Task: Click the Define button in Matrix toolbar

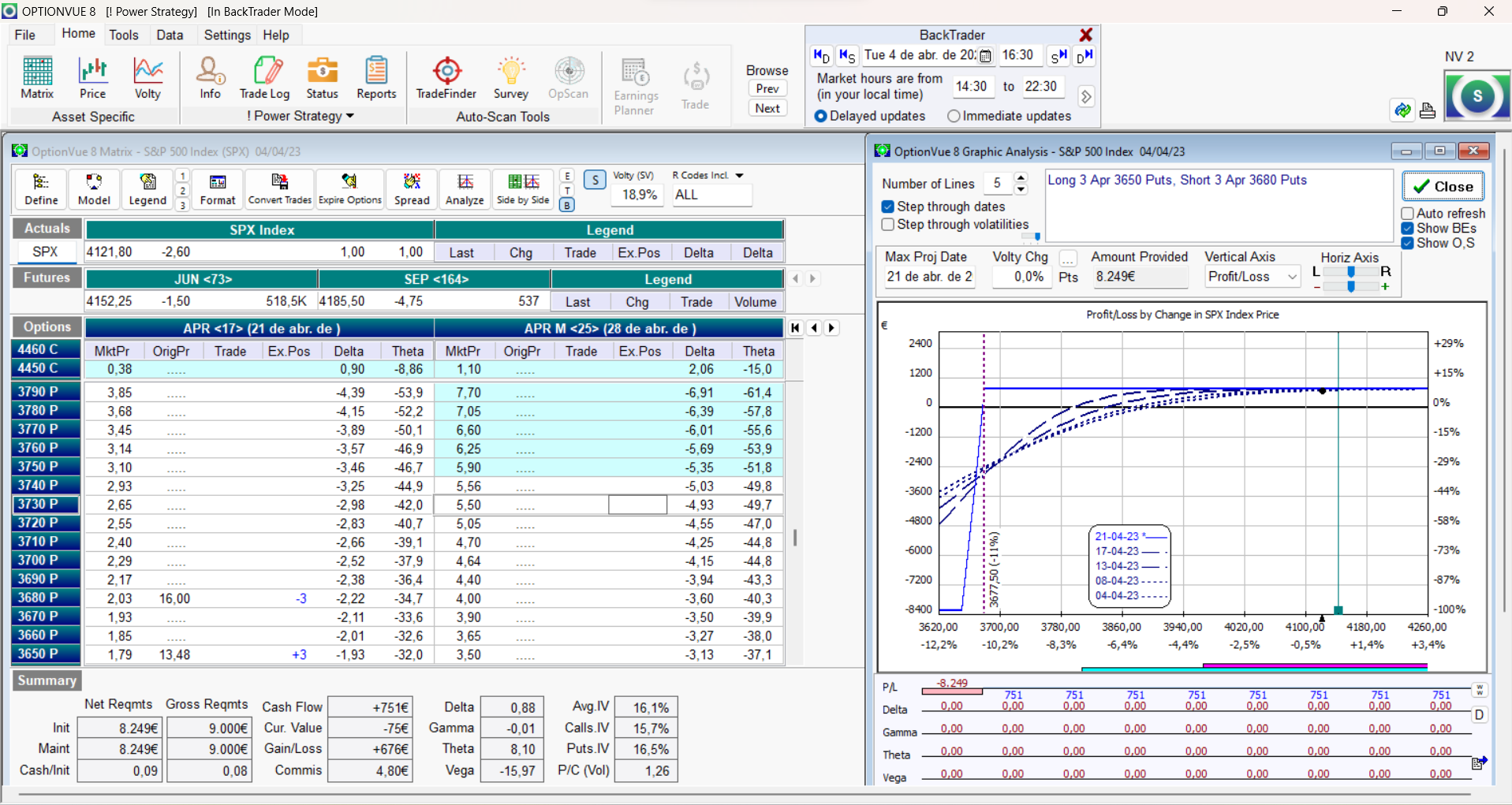Action: (41, 190)
